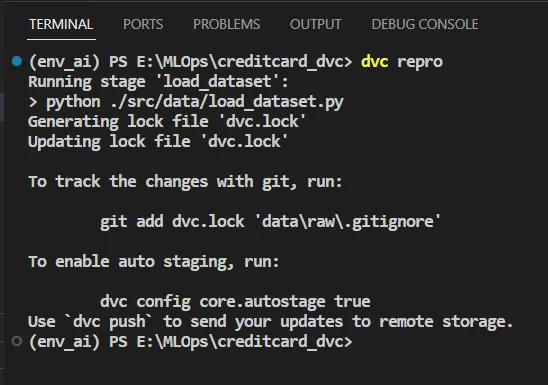Click the hollow circle prompt indicator
Image resolution: width=548 pixels, height=385 pixels.
click(17, 341)
